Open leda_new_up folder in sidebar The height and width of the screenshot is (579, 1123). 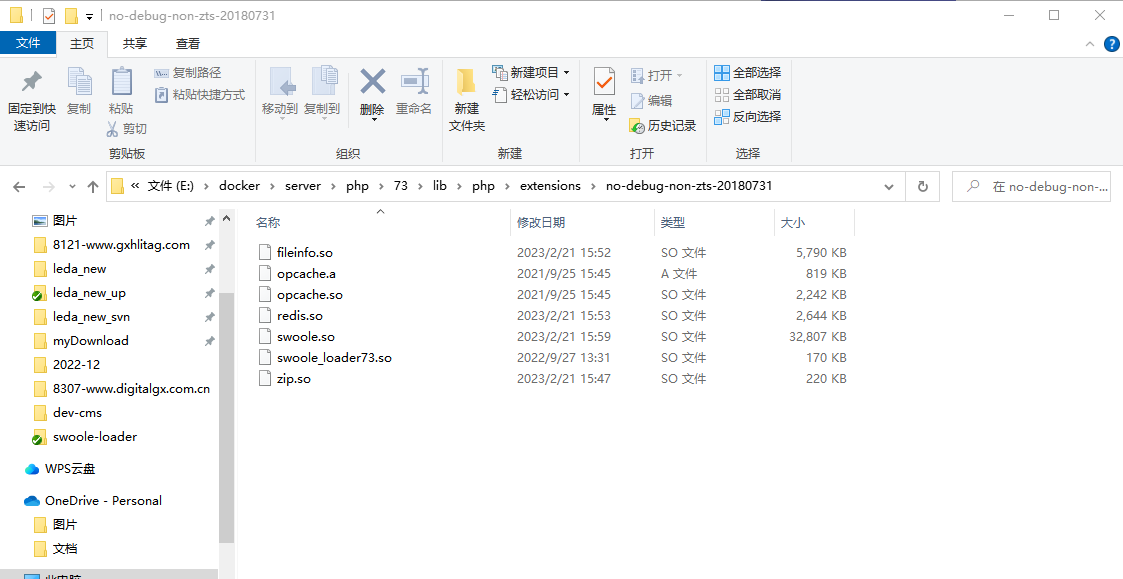89,293
